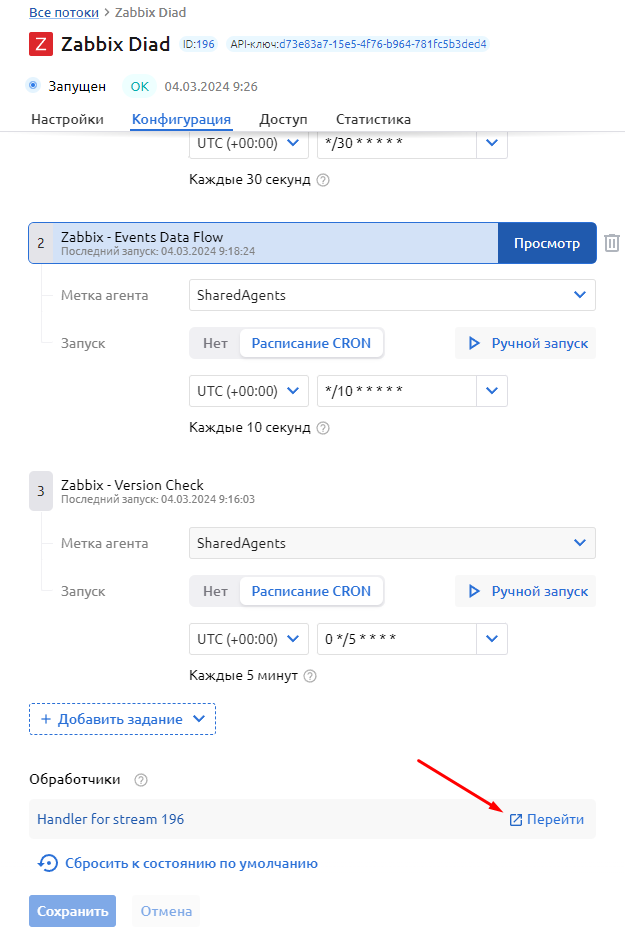Open agent label dropdown for Events Data Flow

coord(392,295)
